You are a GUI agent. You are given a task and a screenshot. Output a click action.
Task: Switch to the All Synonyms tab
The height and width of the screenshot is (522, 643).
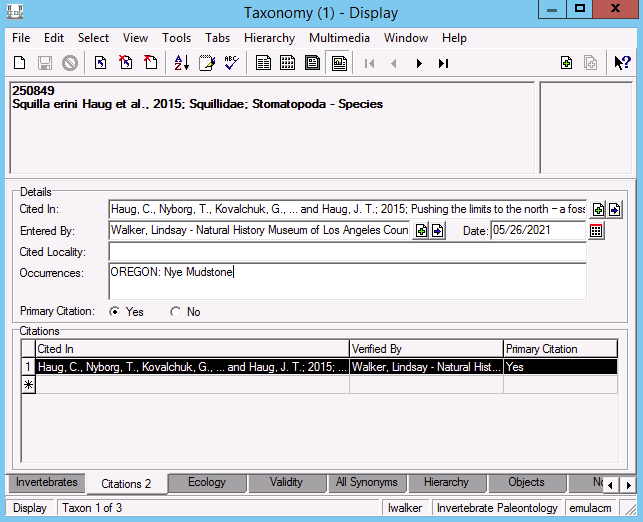366,482
